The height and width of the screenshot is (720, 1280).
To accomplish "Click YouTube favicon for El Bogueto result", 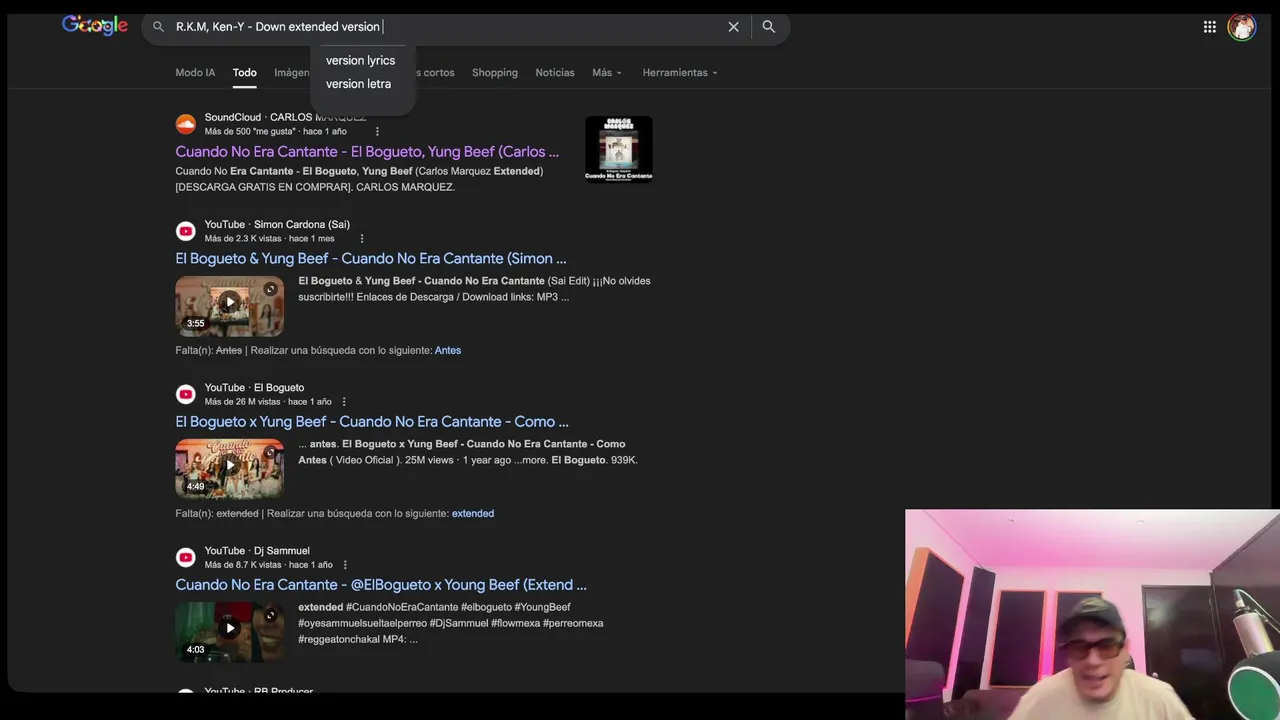I will click(x=186, y=394).
